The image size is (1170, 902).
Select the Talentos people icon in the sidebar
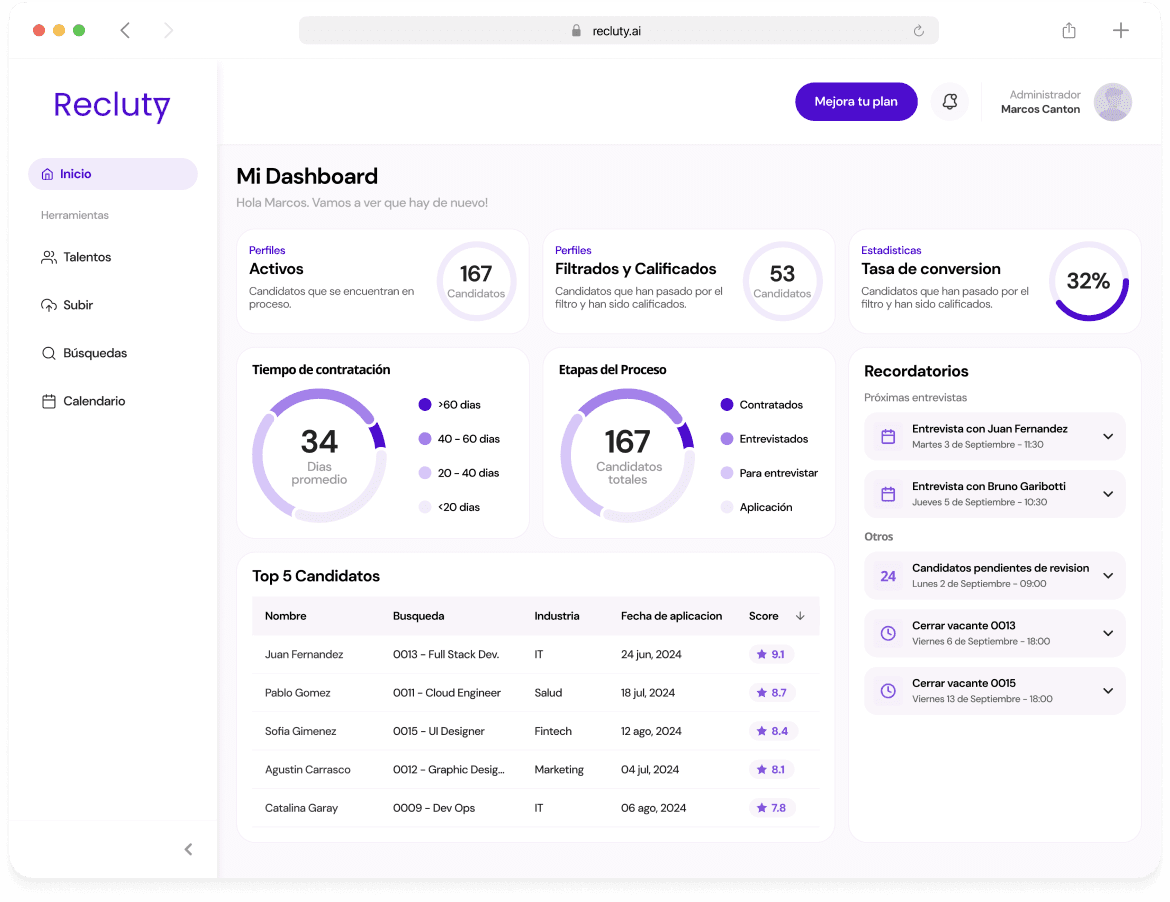pyautogui.click(x=48, y=257)
